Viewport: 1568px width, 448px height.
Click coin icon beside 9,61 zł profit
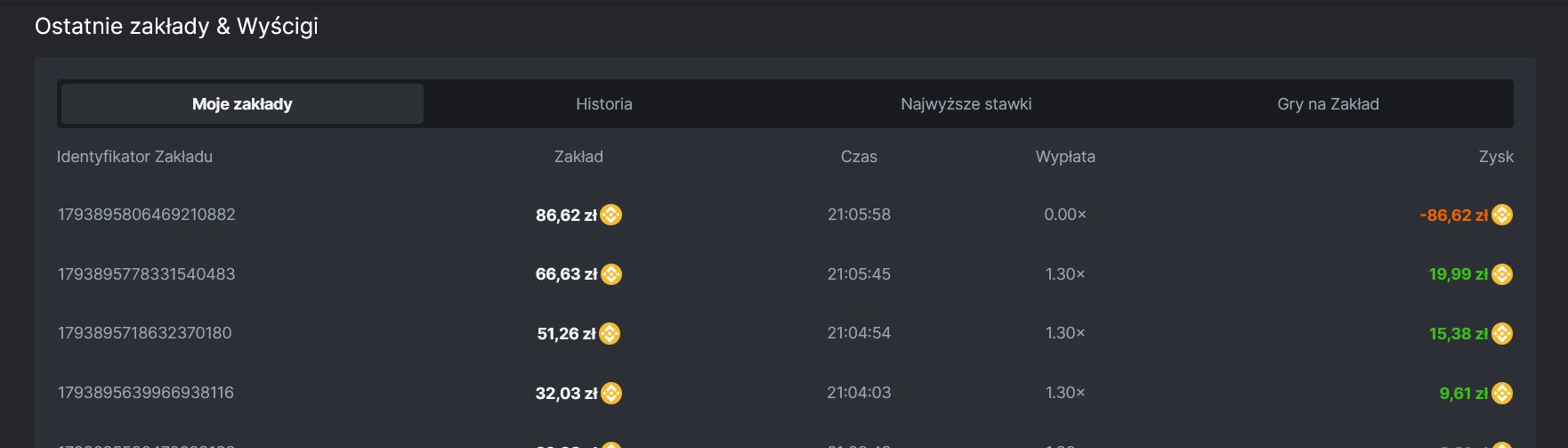pos(1502,393)
